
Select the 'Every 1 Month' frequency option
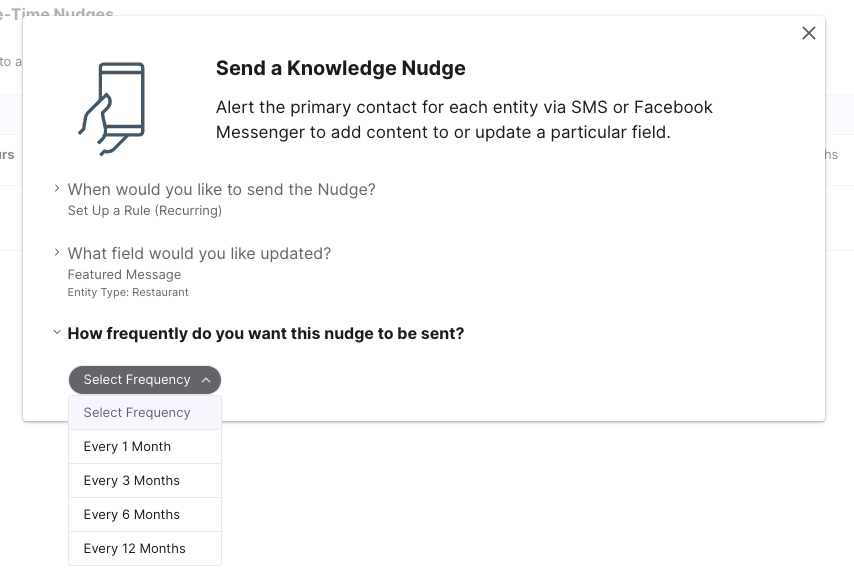point(127,446)
